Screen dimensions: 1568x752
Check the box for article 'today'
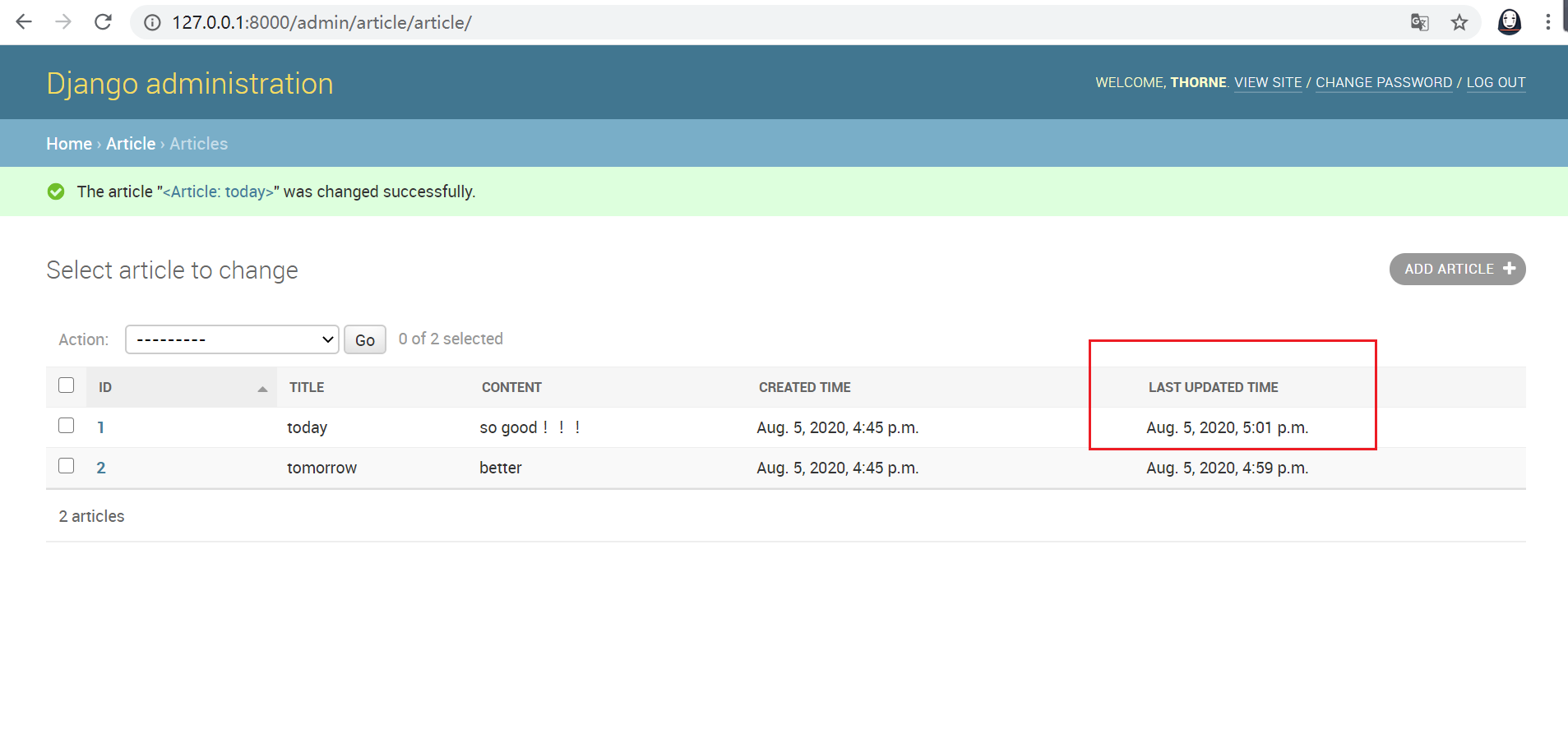pos(67,426)
